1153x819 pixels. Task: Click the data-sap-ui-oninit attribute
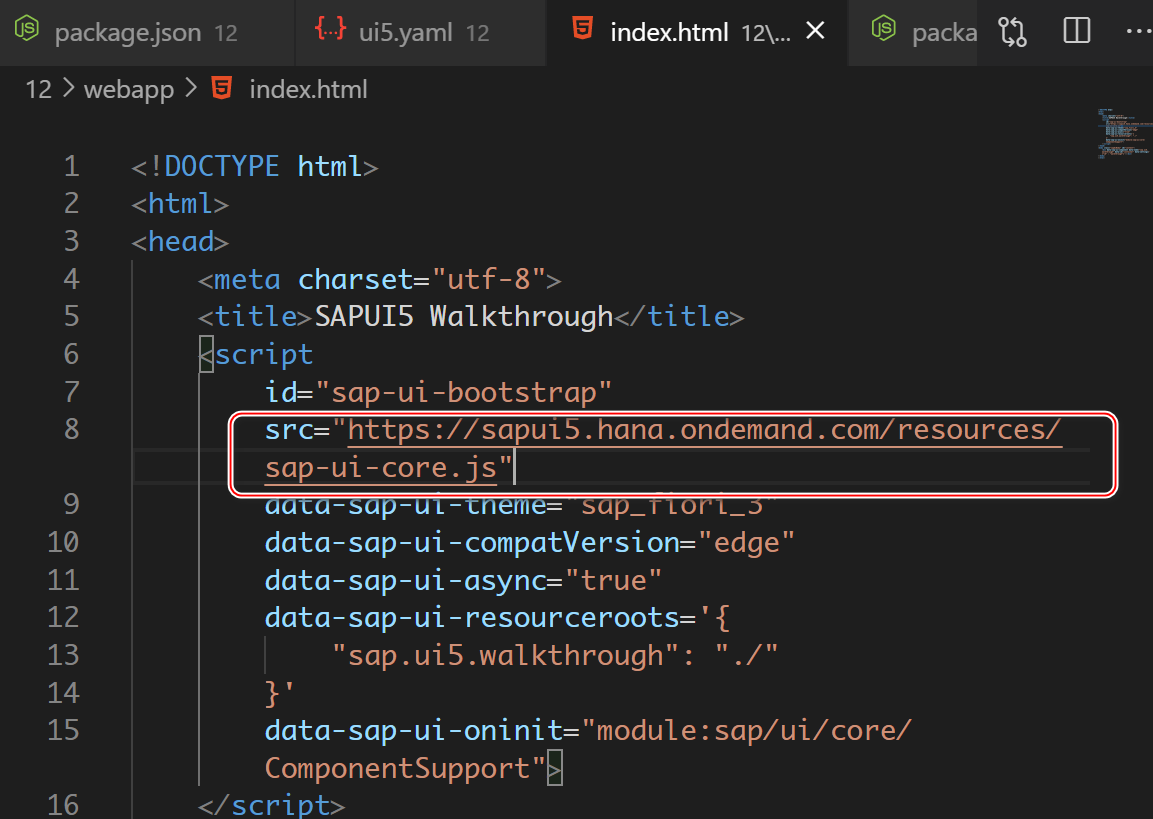pyautogui.click(x=414, y=732)
